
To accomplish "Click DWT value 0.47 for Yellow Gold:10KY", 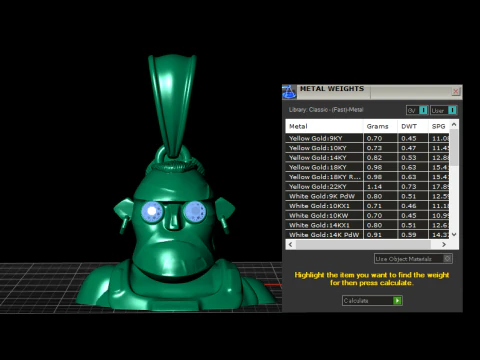I will (x=409, y=148).
